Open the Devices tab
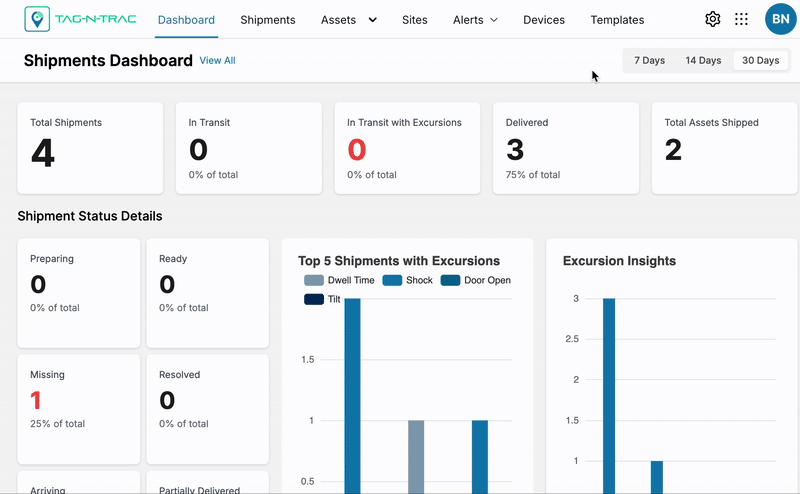Viewport: 800px width, 494px height. tap(544, 20)
